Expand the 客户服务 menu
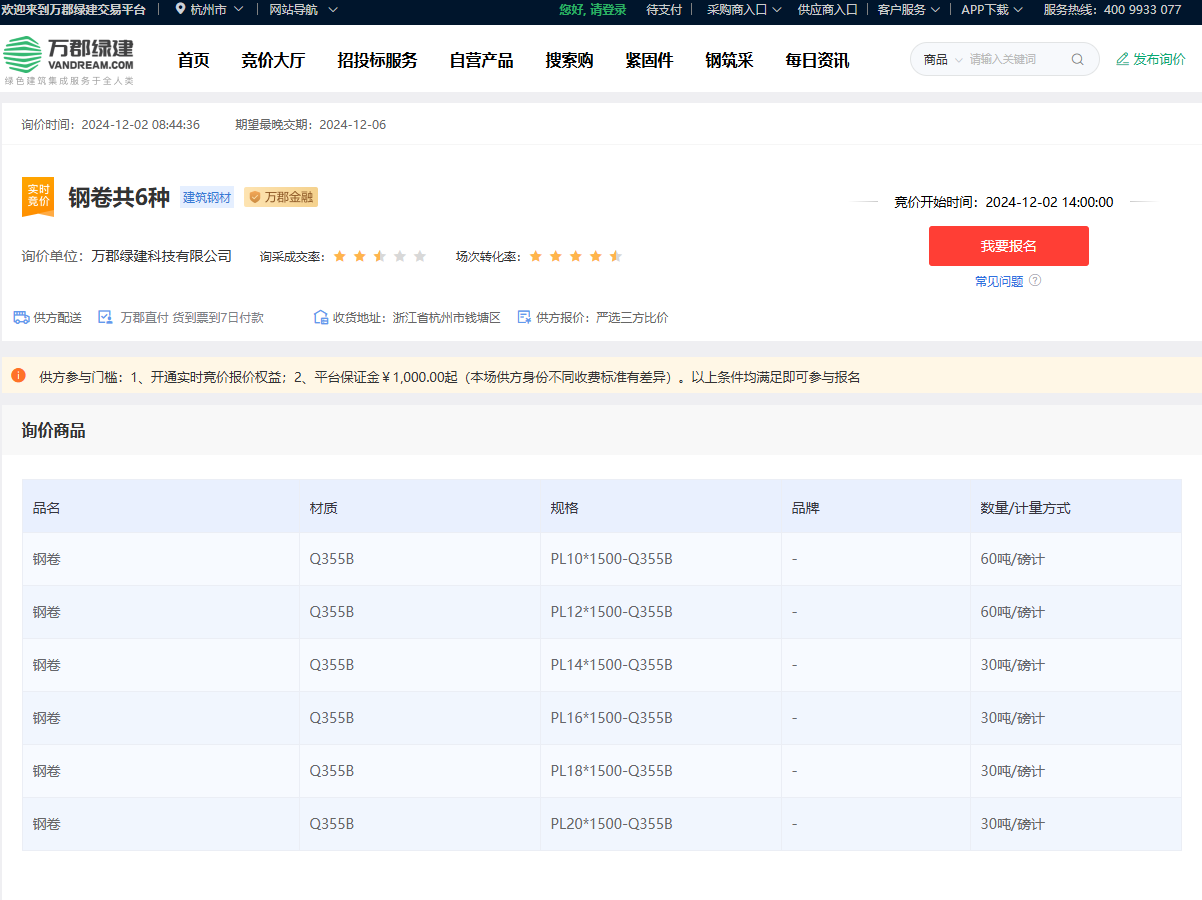1202x900 pixels. pyautogui.click(x=908, y=9)
